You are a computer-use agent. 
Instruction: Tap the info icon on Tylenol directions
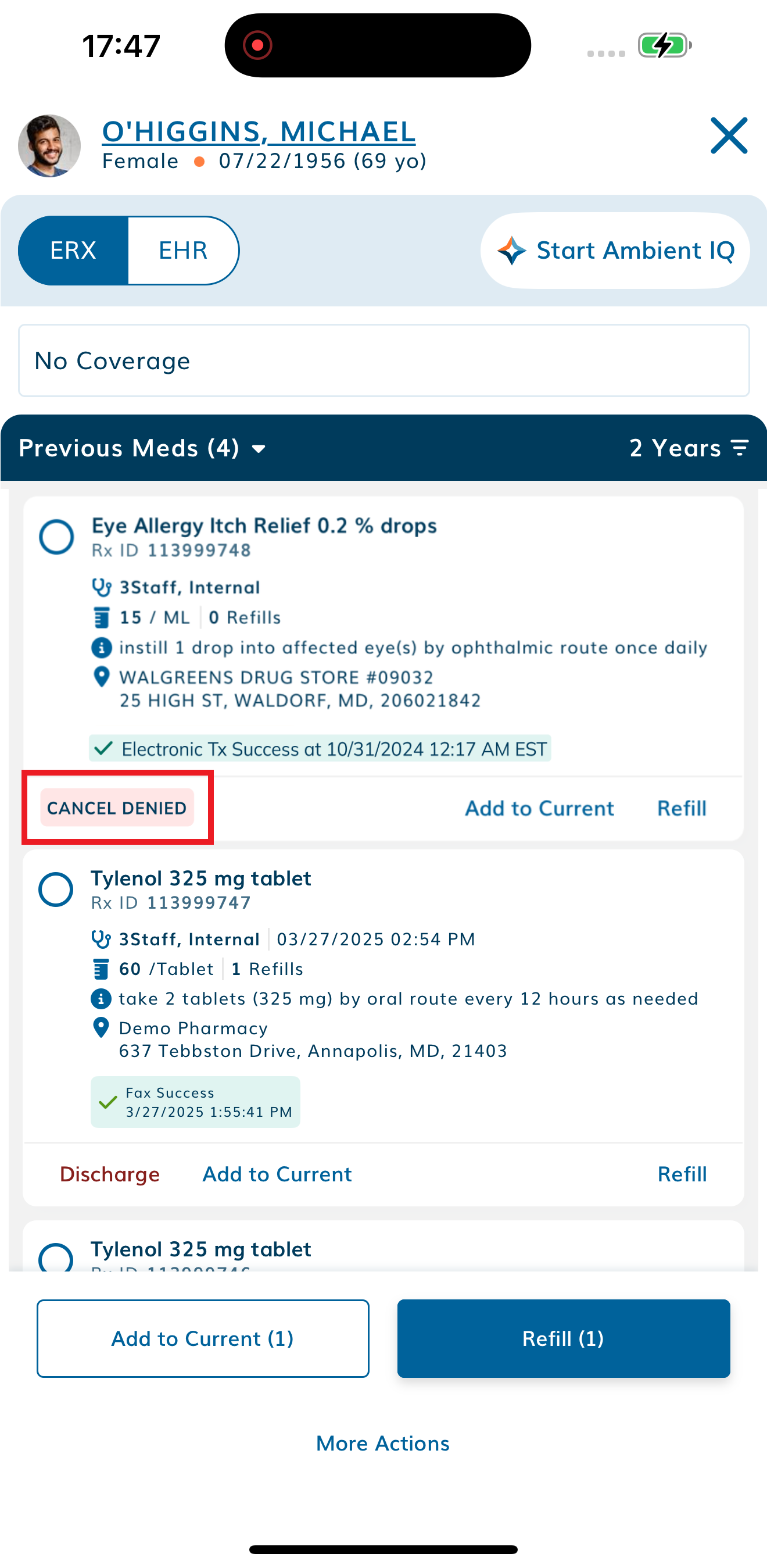point(101,998)
